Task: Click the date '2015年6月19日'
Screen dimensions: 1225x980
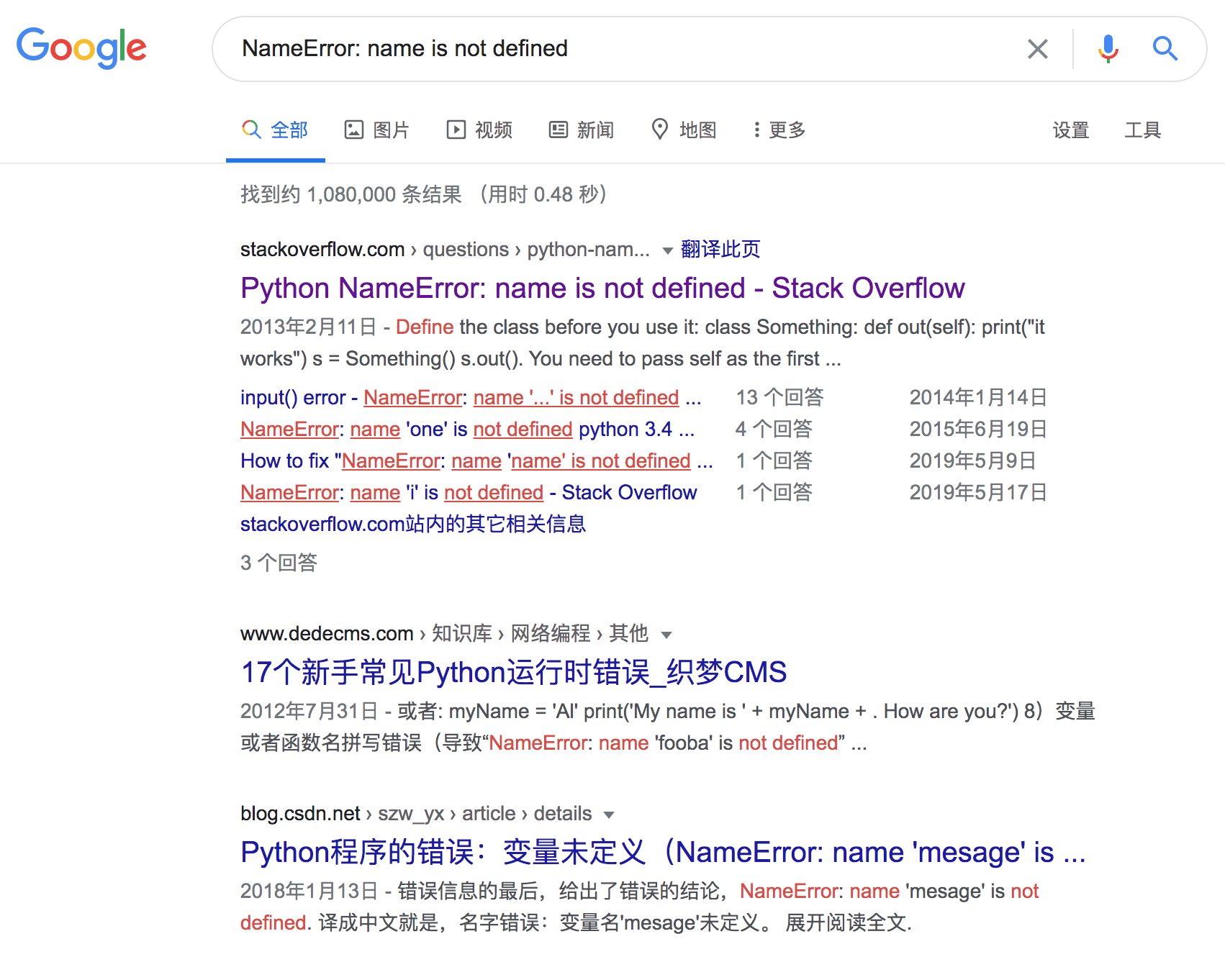Action: [978, 429]
